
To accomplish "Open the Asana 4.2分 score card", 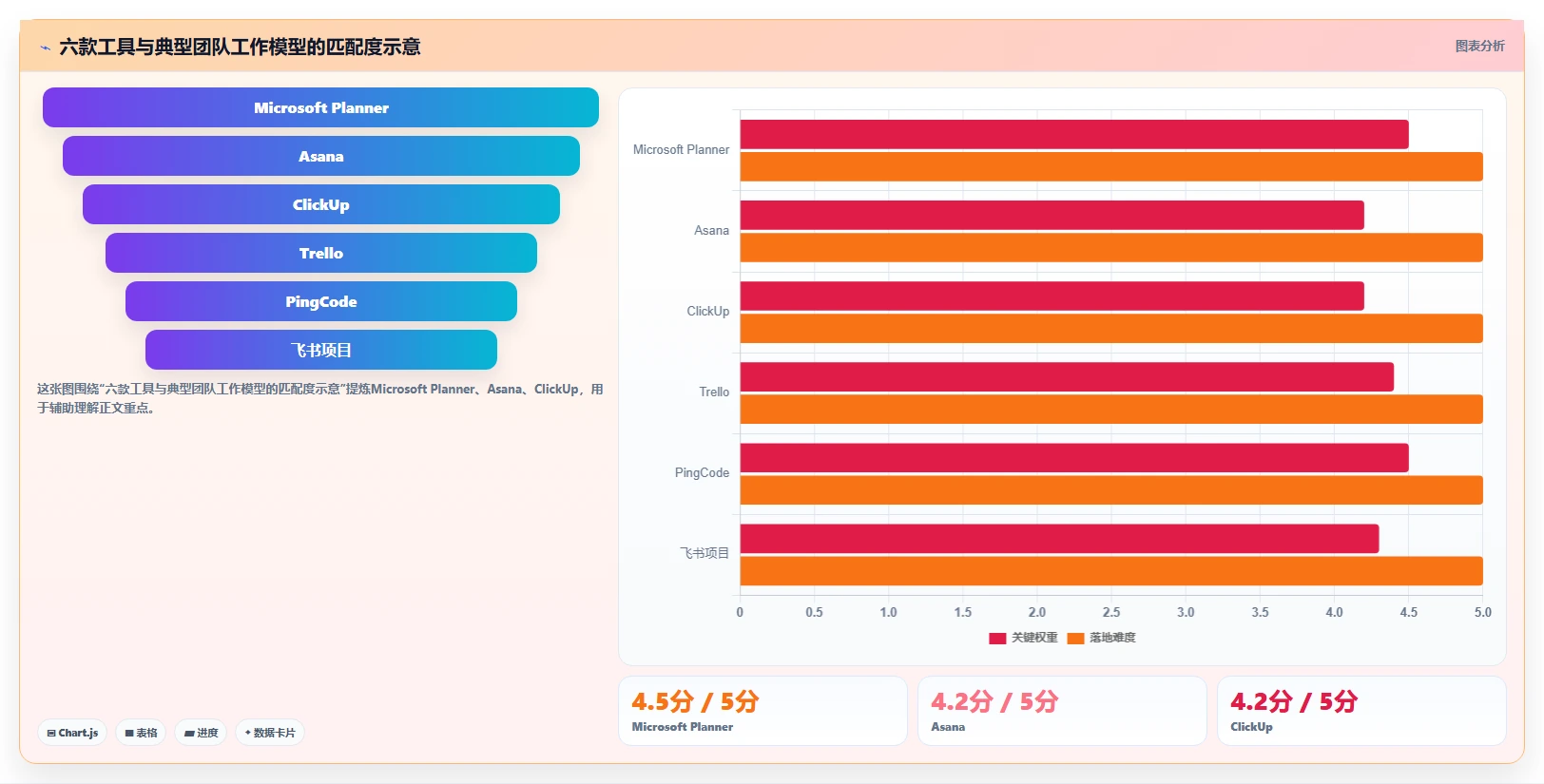I will point(1062,711).
